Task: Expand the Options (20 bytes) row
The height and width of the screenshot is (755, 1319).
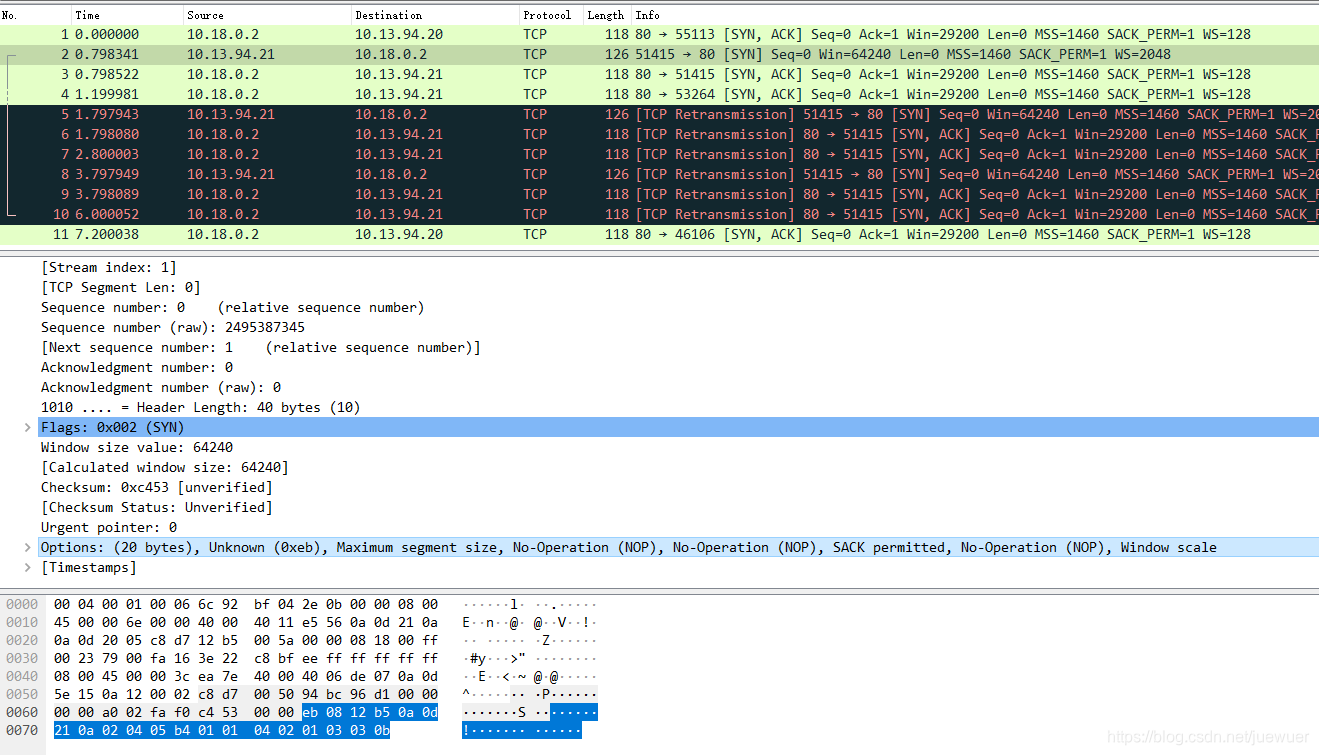Action: (27, 547)
